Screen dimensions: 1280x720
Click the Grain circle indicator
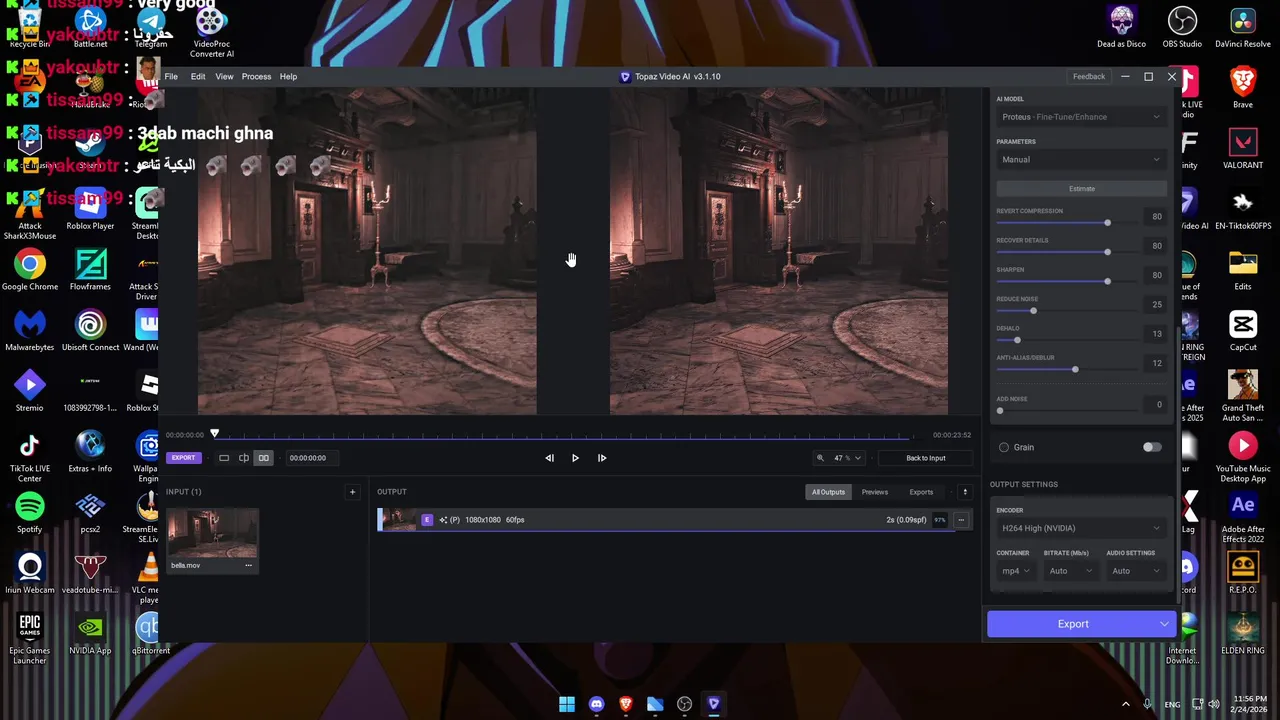pyautogui.click(x=1004, y=447)
